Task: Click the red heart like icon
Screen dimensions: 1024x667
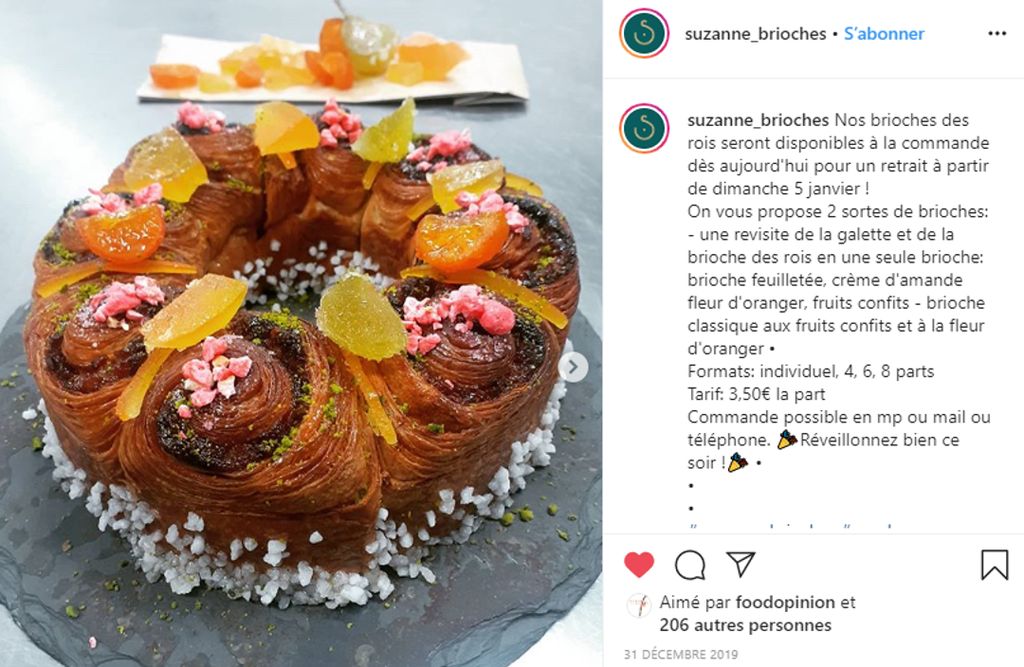Action: 639,565
